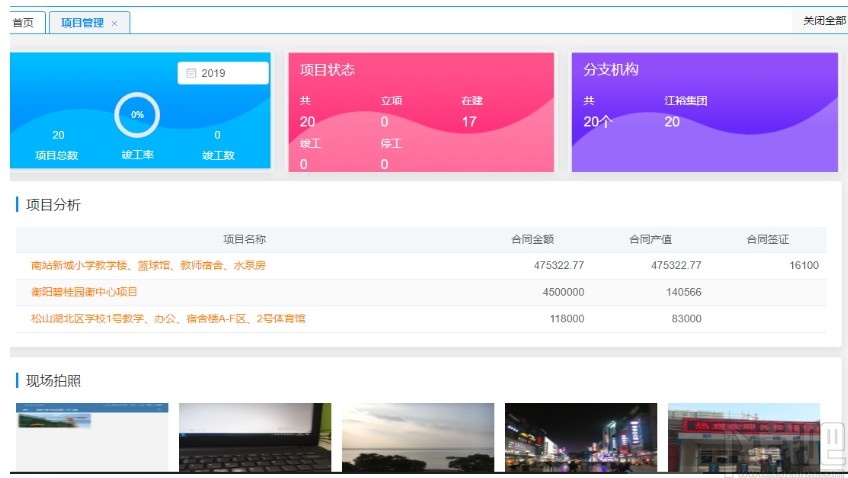Click the calendar icon beside 2019
This screenshot has width=848, height=478.
pyautogui.click(x=191, y=73)
